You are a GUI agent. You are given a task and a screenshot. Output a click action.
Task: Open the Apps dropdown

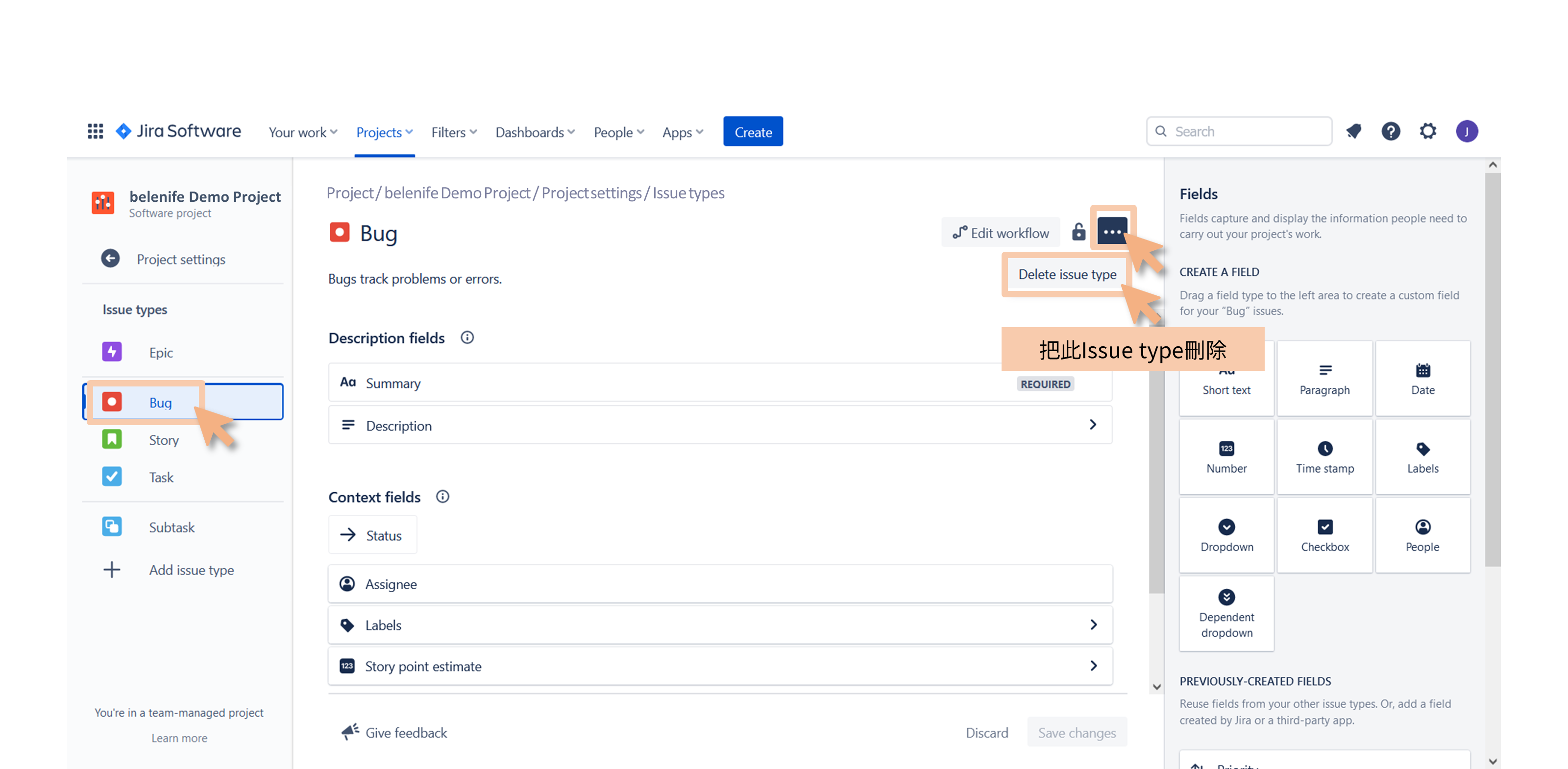[x=683, y=132]
